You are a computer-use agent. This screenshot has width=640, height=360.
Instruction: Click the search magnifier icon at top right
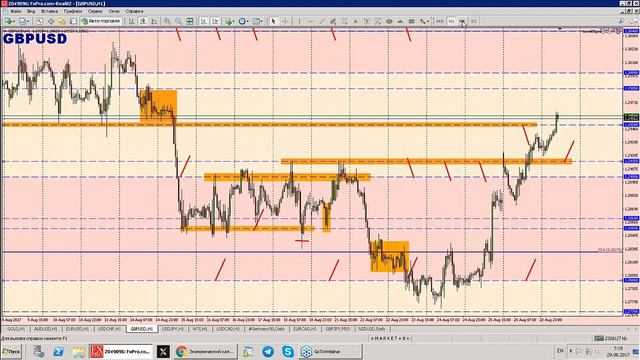pos(622,21)
